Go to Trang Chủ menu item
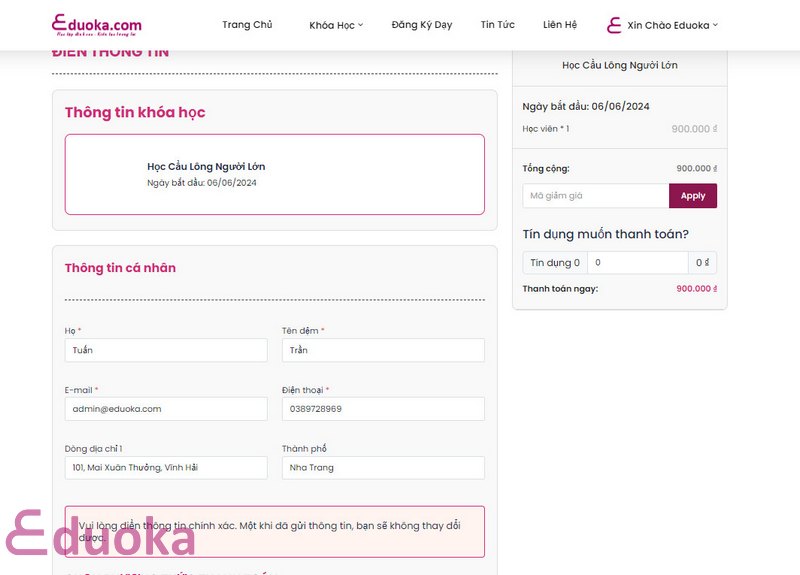800x575 pixels. tap(247, 24)
